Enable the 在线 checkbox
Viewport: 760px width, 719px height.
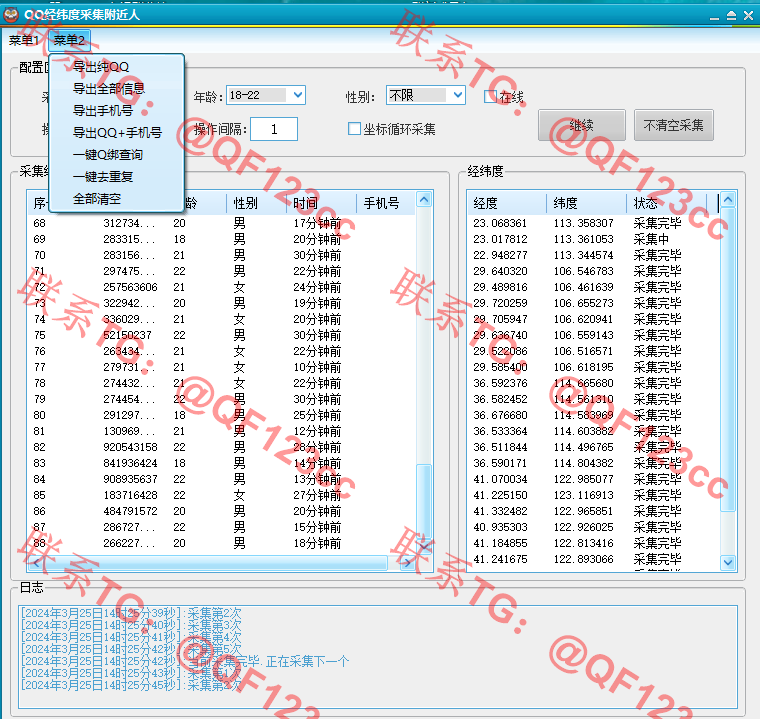(490, 96)
